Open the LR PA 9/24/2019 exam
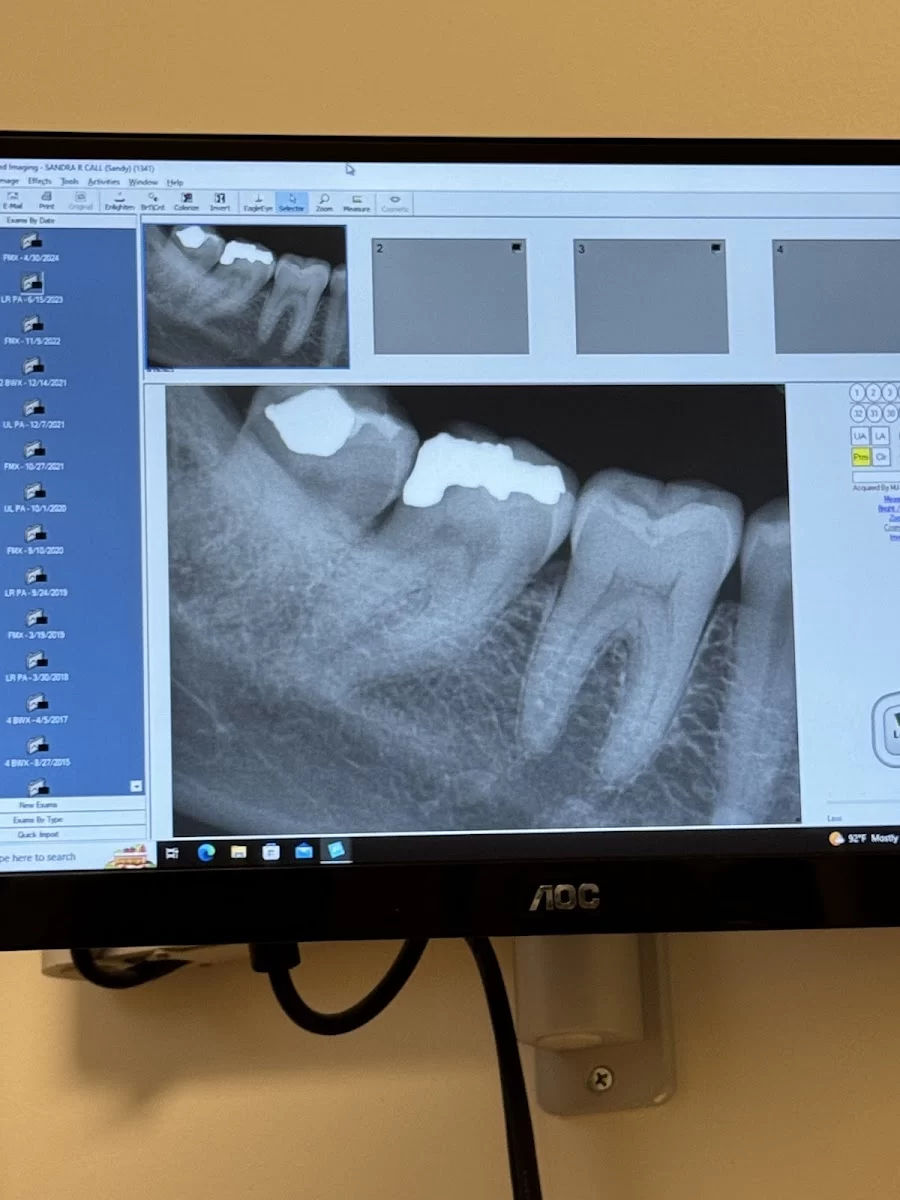 (x=36, y=583)
